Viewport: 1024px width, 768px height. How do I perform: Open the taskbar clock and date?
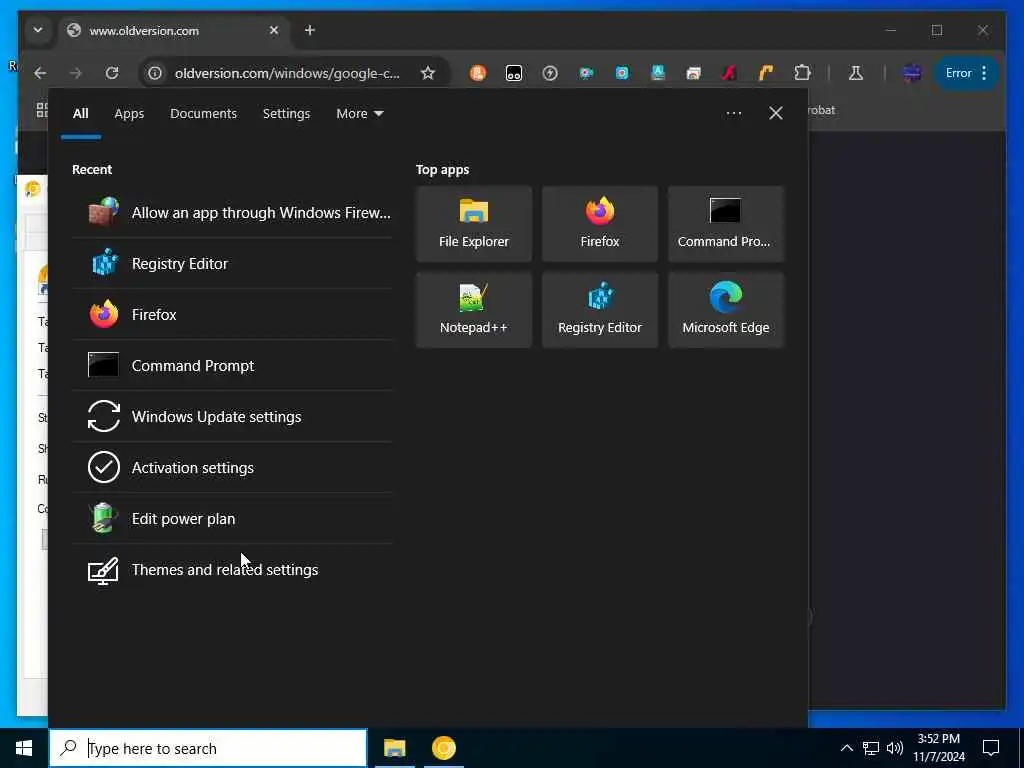click(938, 748)
